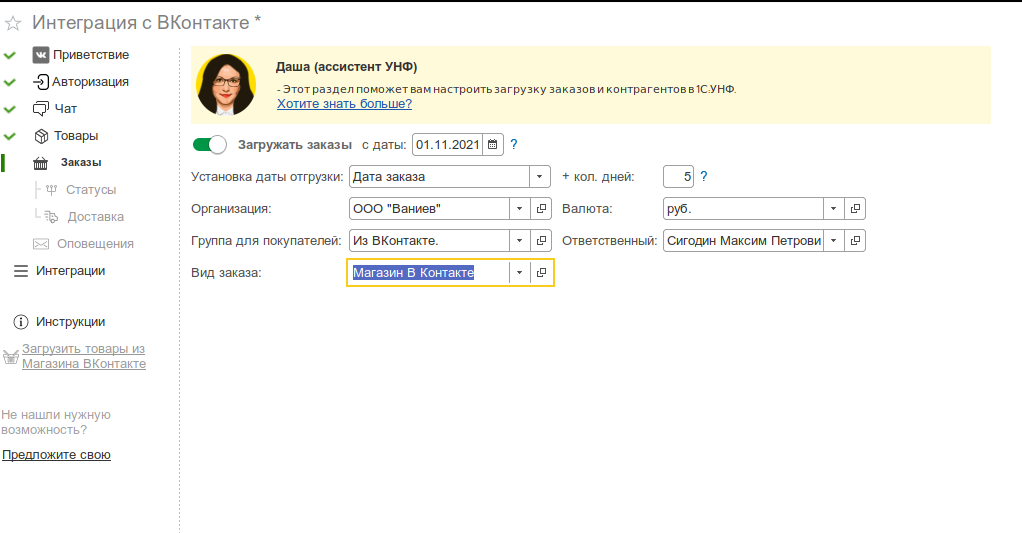This screenshot has width=1022, height=533.
Task: Select the Заказы section
Action: tap(81, 163)
